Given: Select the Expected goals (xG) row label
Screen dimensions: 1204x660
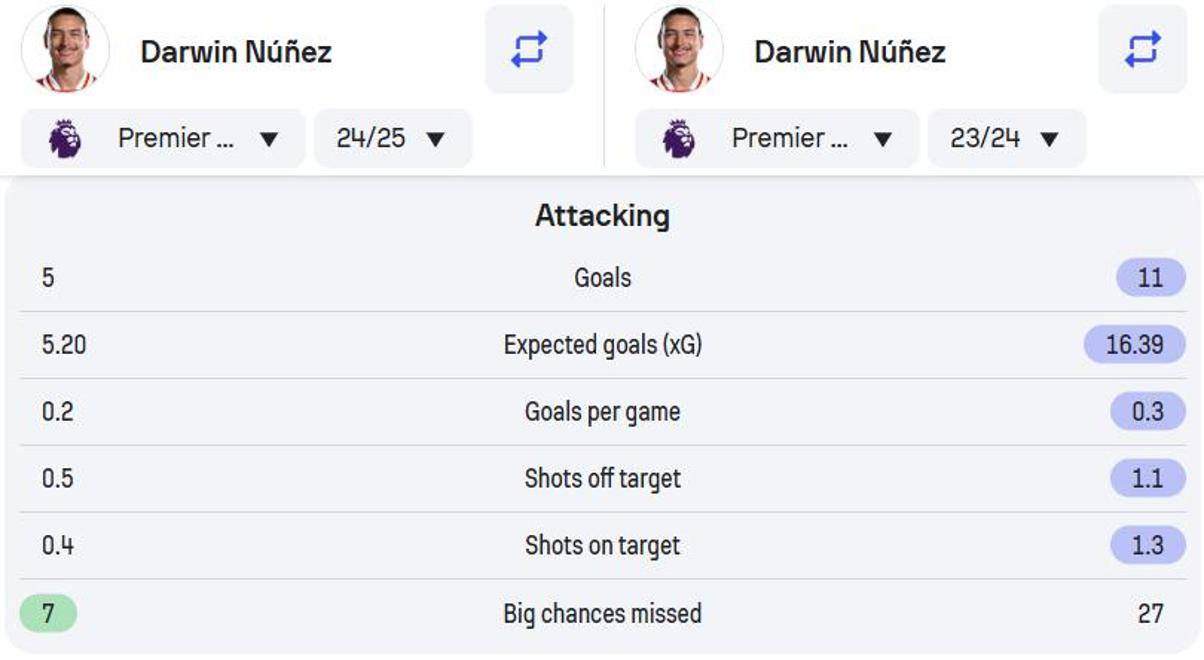Looking at the screenshot, I should (602, 345).
